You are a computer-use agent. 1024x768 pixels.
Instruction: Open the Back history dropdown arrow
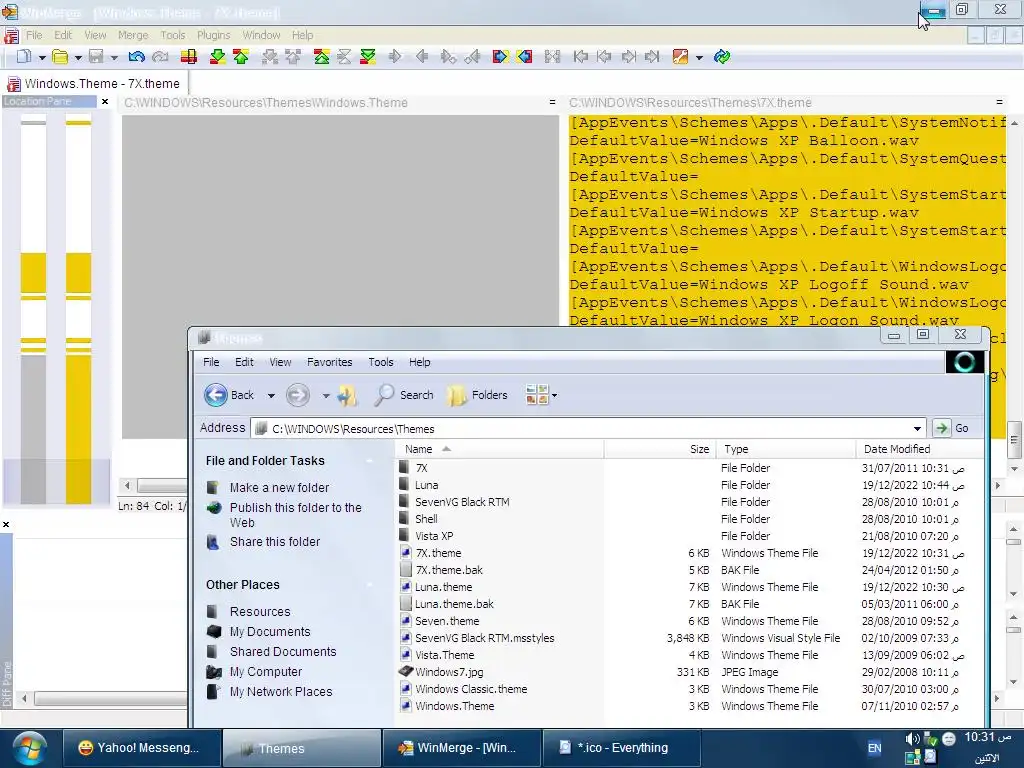270,396
